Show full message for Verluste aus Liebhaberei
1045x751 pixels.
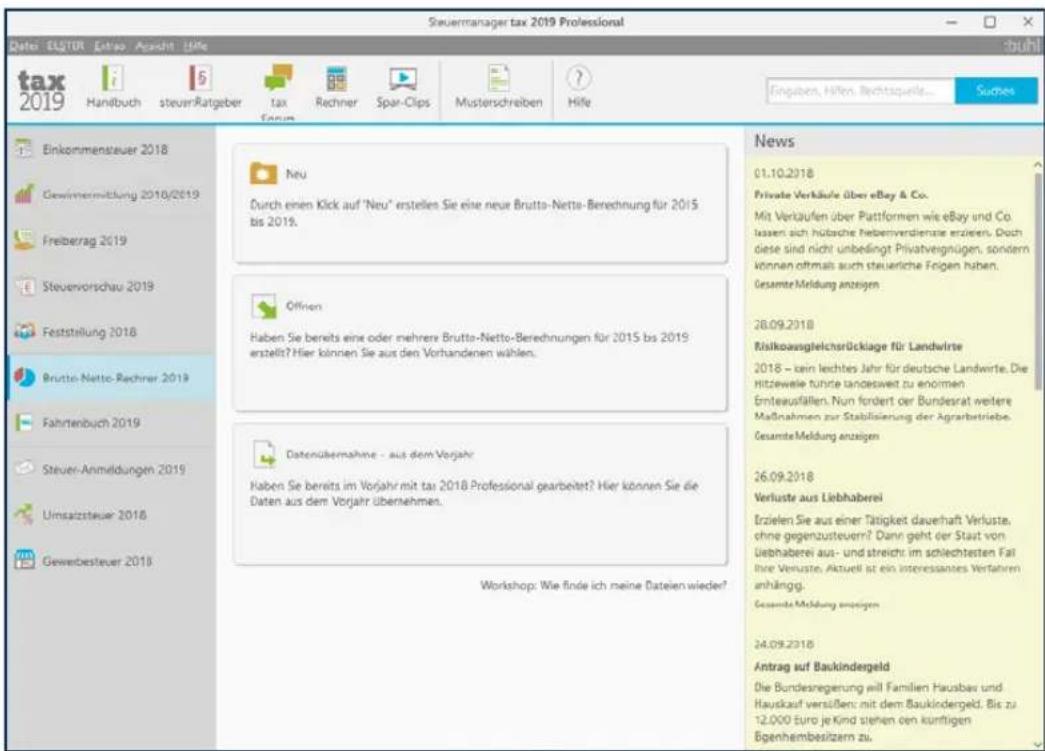[x=816, y=604]
